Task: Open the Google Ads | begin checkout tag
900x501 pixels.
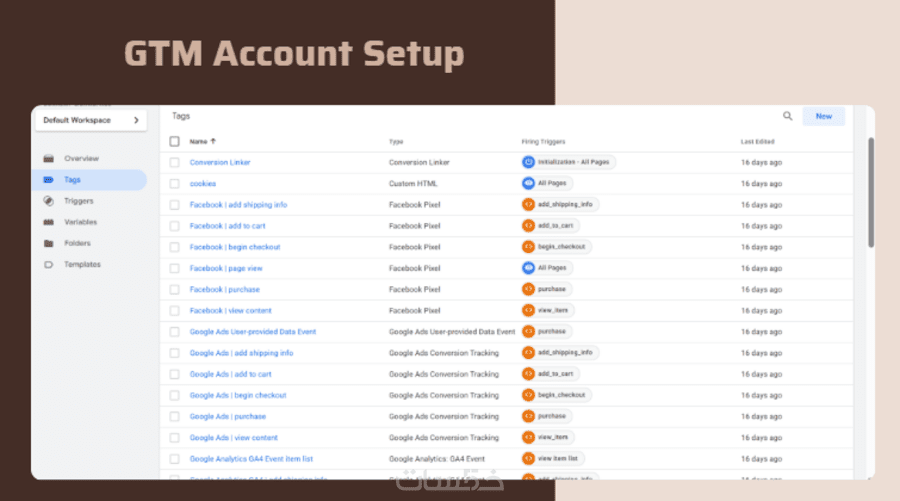Action: 238,395
